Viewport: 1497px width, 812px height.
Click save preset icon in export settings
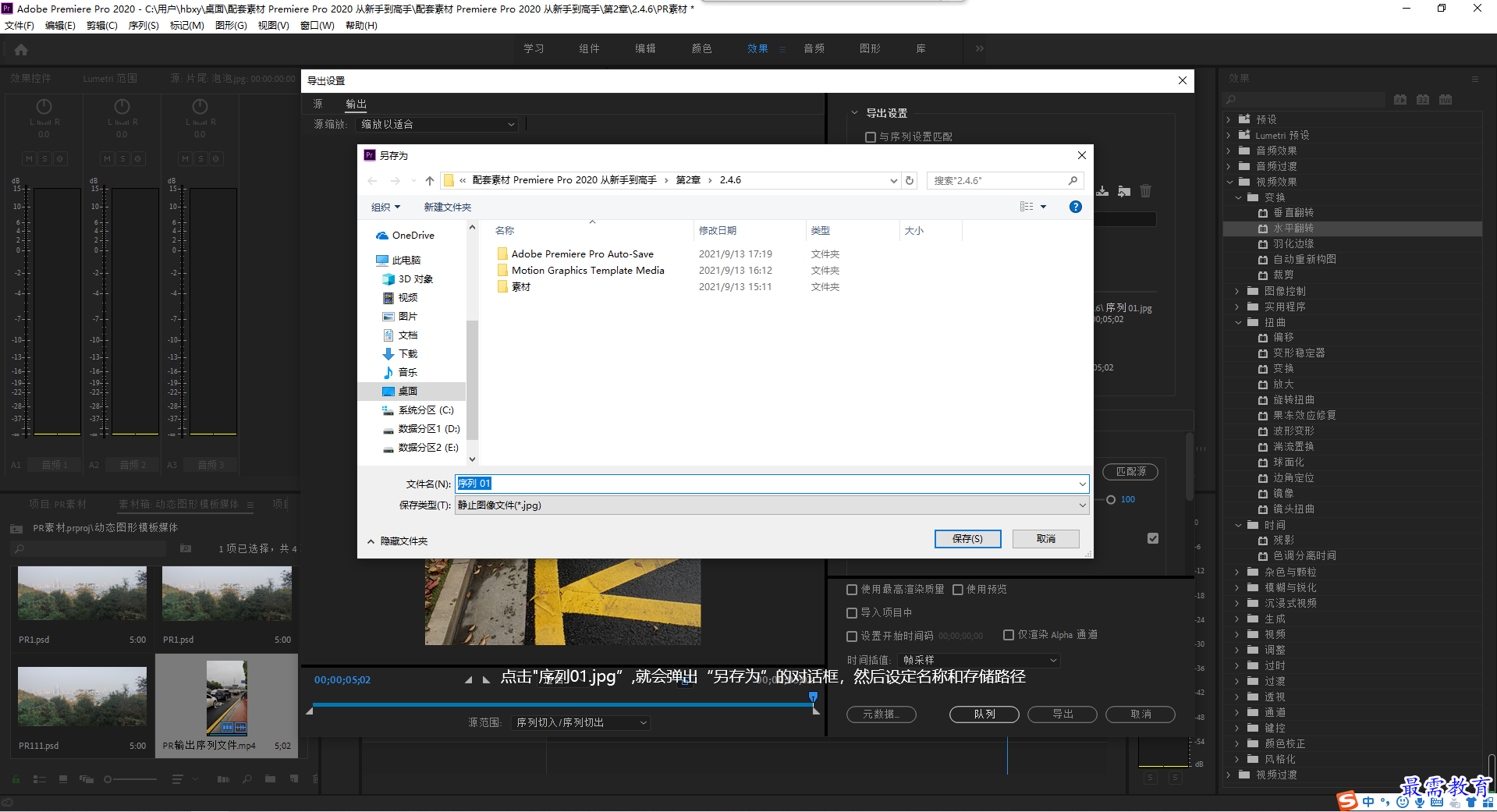1102,191
